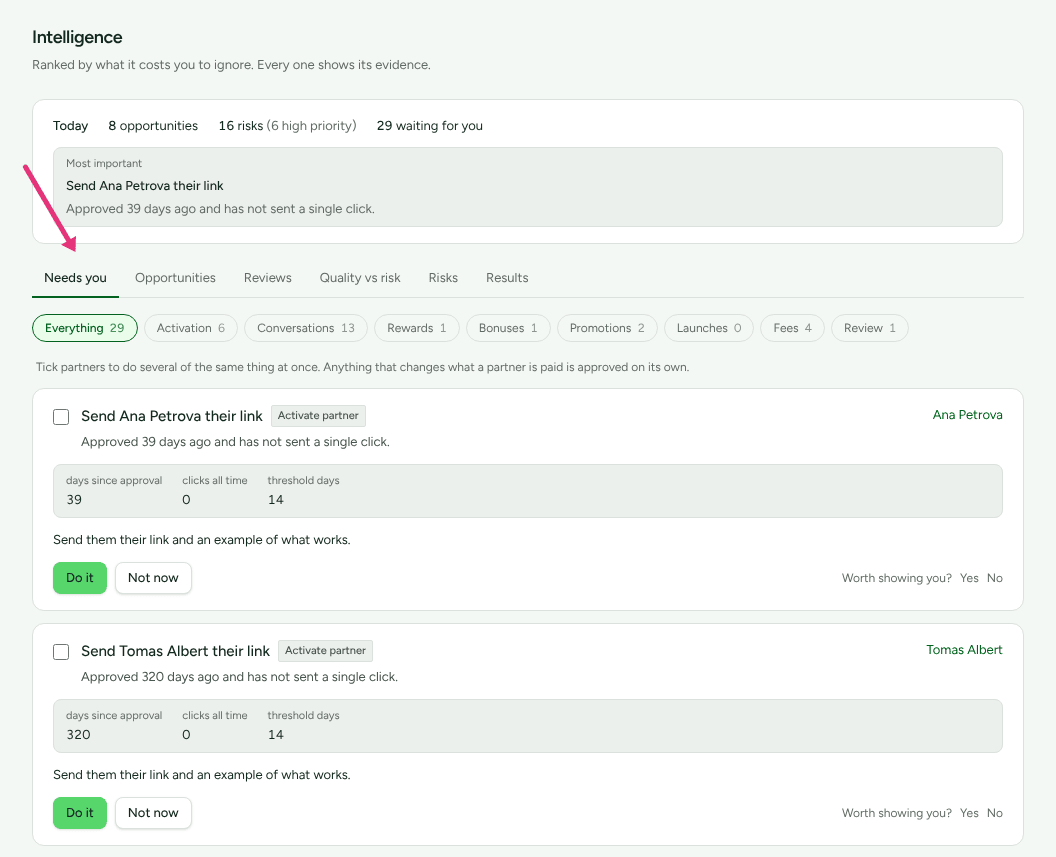Switch to the Needs you tab
The height and width of the screenshot is (857, 1056).
pos(75,277)
